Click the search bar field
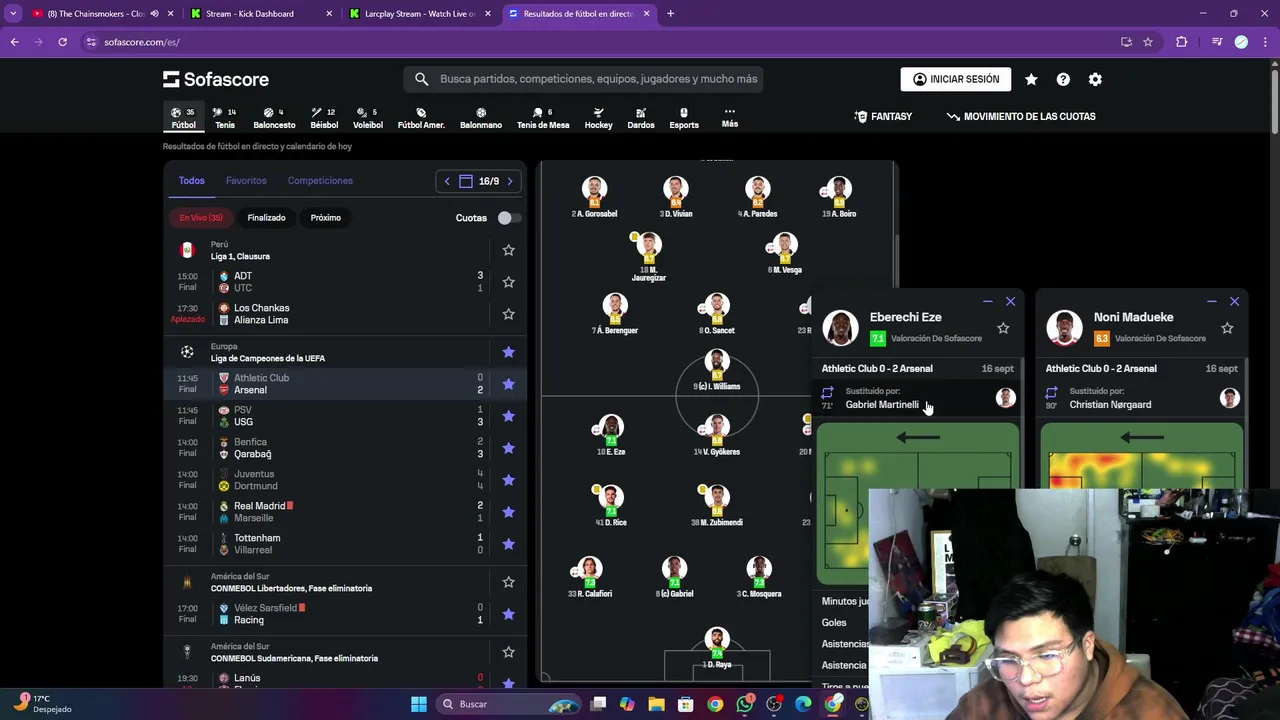The height and width of the screenshot is (720, 1280). (x=584, y=79)
